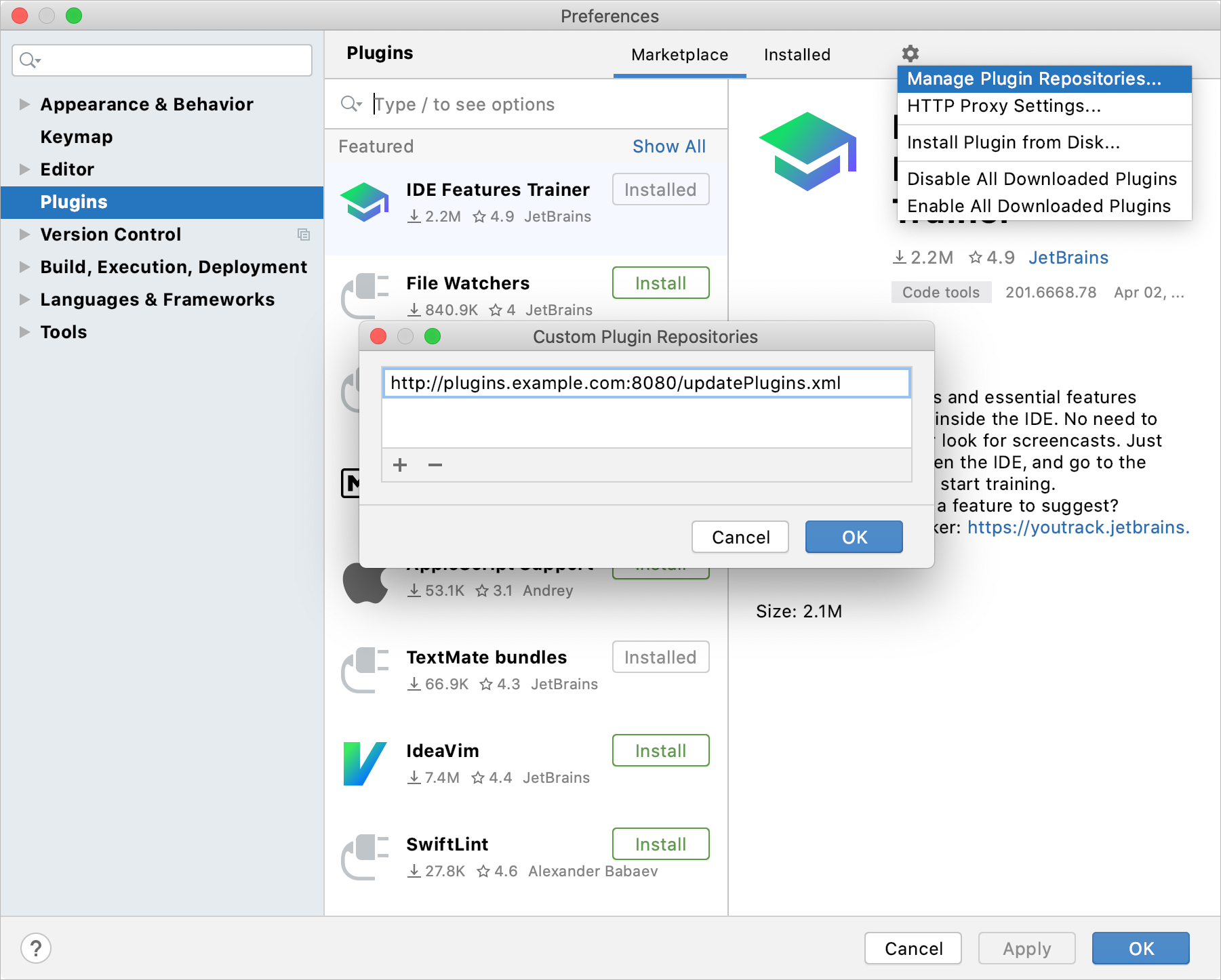Install the File Watchers plugin
Viewport: 1221px width, 980px height.
click(660, 283)
